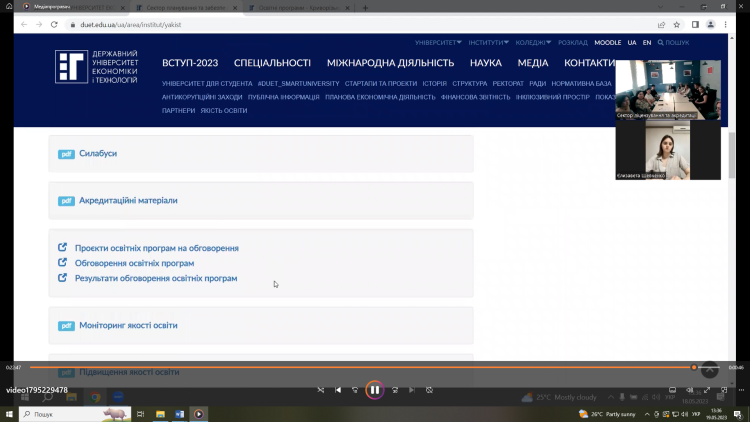Bookmark this page with the star icon
The image size is (750, 422).
tap(677, 24)
